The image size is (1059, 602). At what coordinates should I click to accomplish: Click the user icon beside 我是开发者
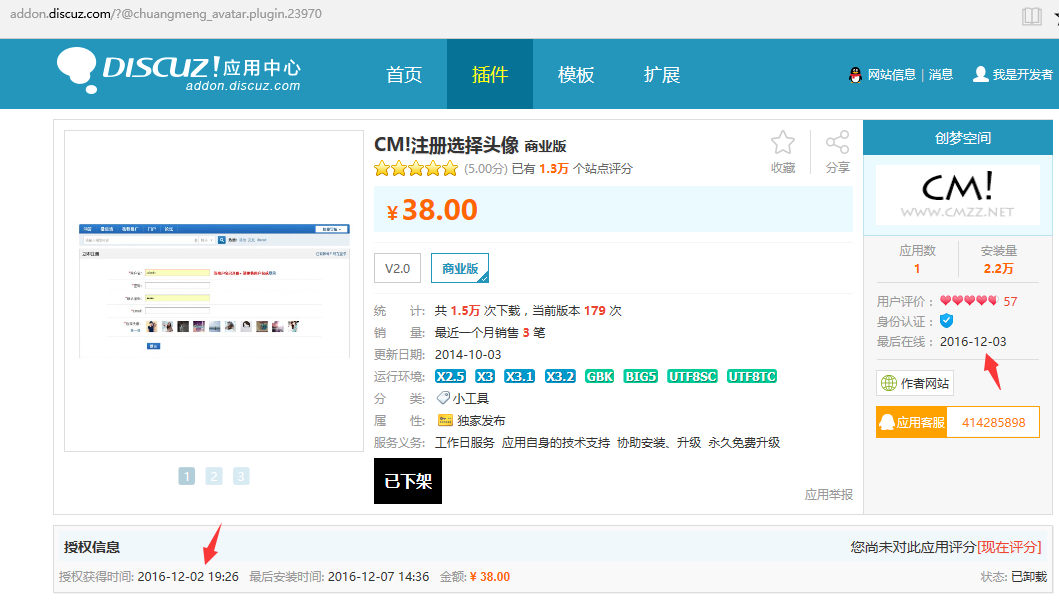click(x=981, y=74)
